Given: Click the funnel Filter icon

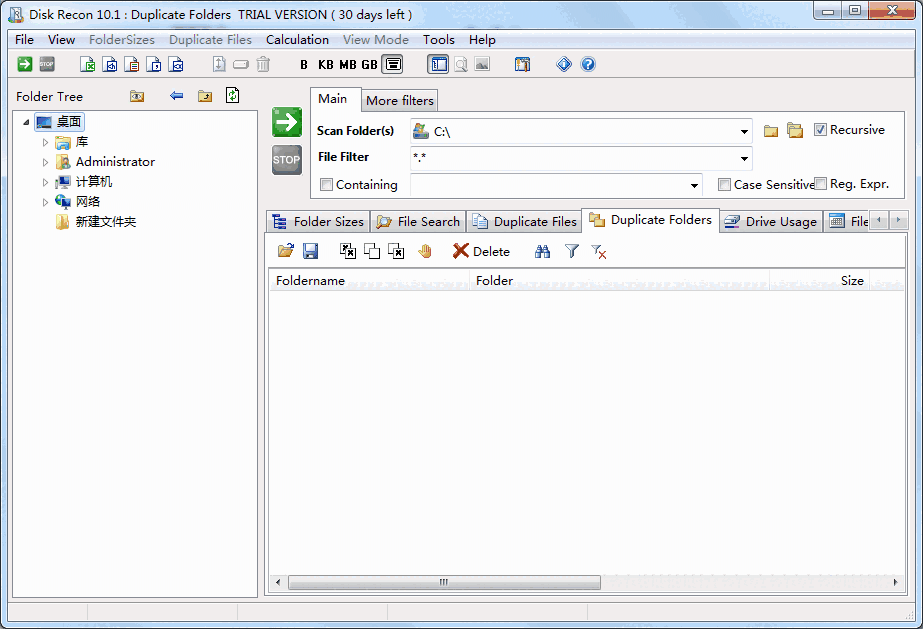Looking at the screenshot, I should click(571, 251).
